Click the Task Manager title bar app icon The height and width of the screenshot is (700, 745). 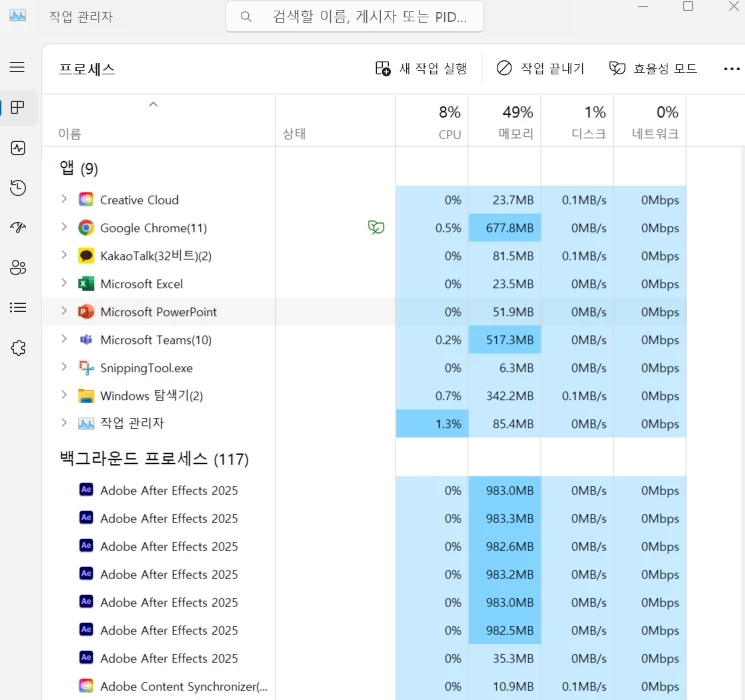[18, 15]
